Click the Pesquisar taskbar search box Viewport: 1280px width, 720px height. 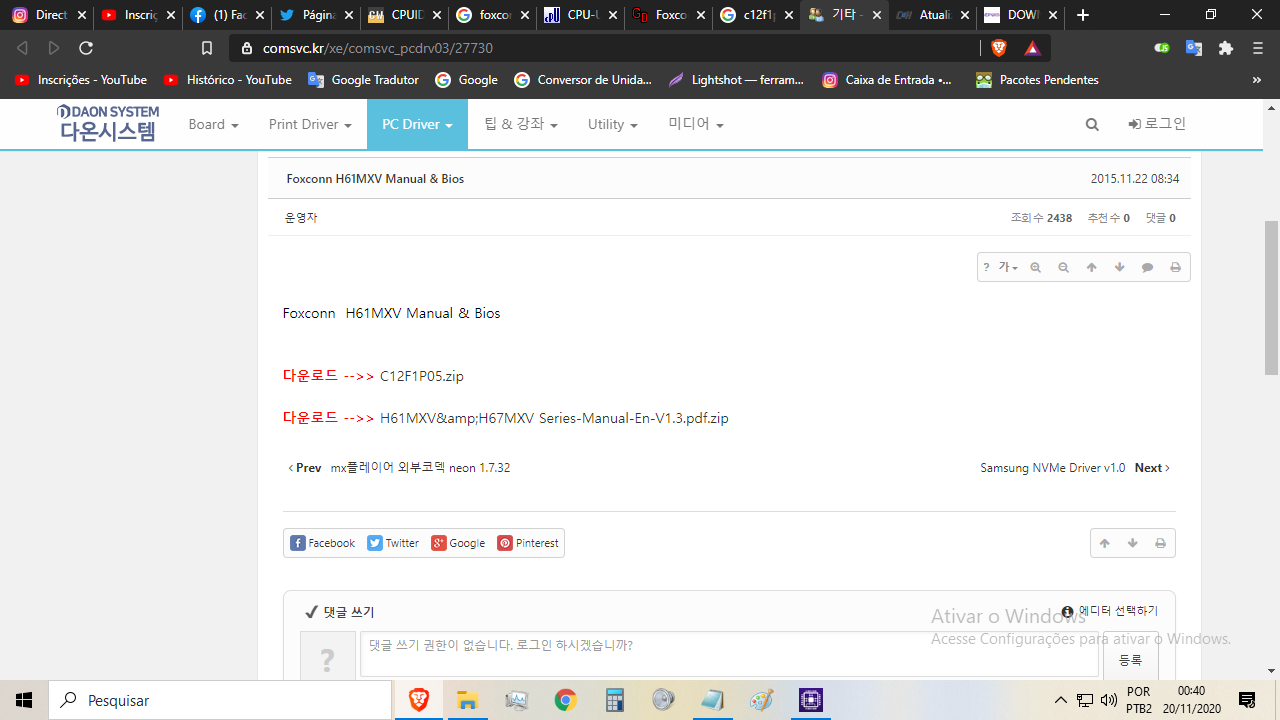pyautogui.click(x=220, y=700)
